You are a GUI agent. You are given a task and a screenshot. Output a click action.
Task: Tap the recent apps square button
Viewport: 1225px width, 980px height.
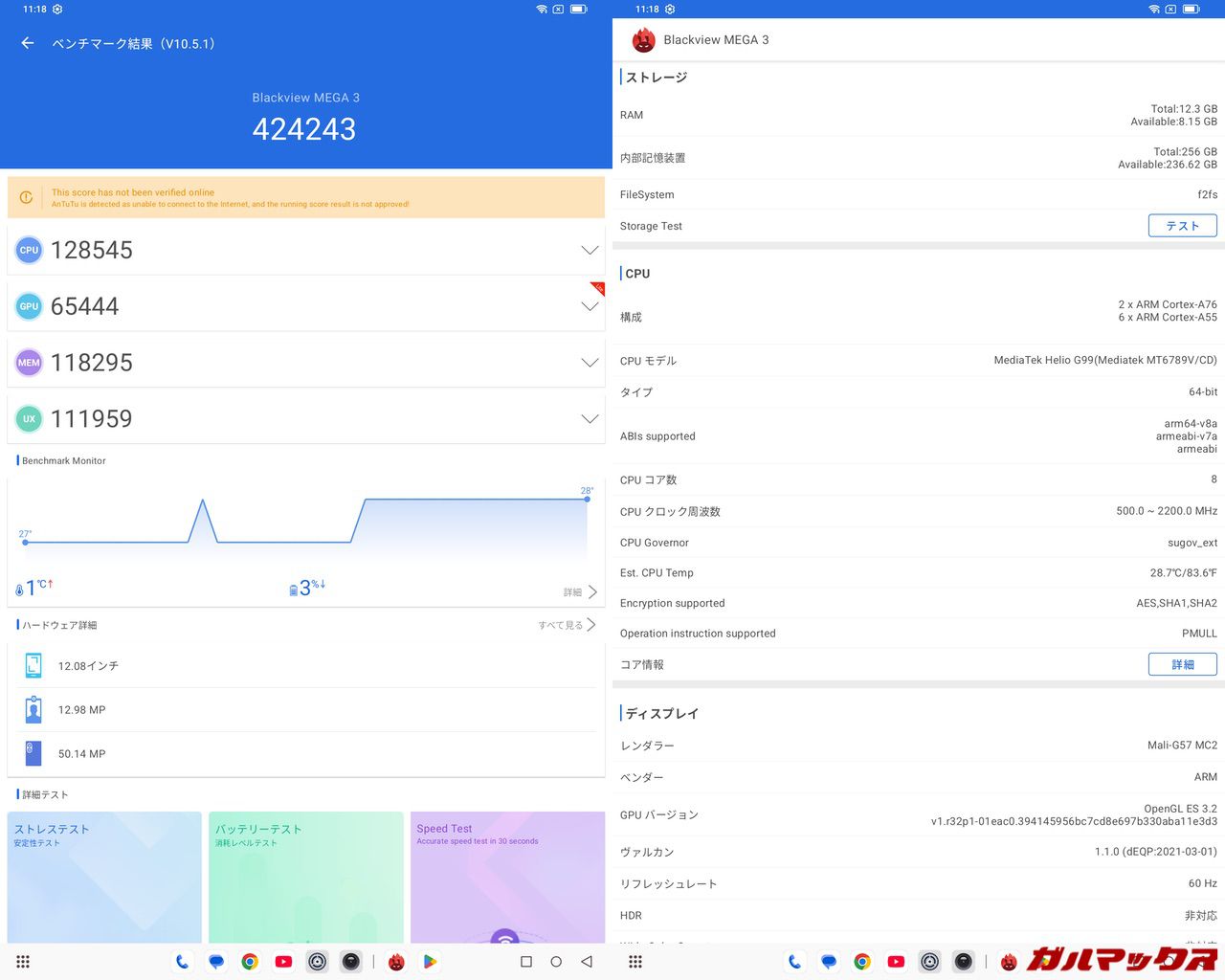click(x=525, y=962)
